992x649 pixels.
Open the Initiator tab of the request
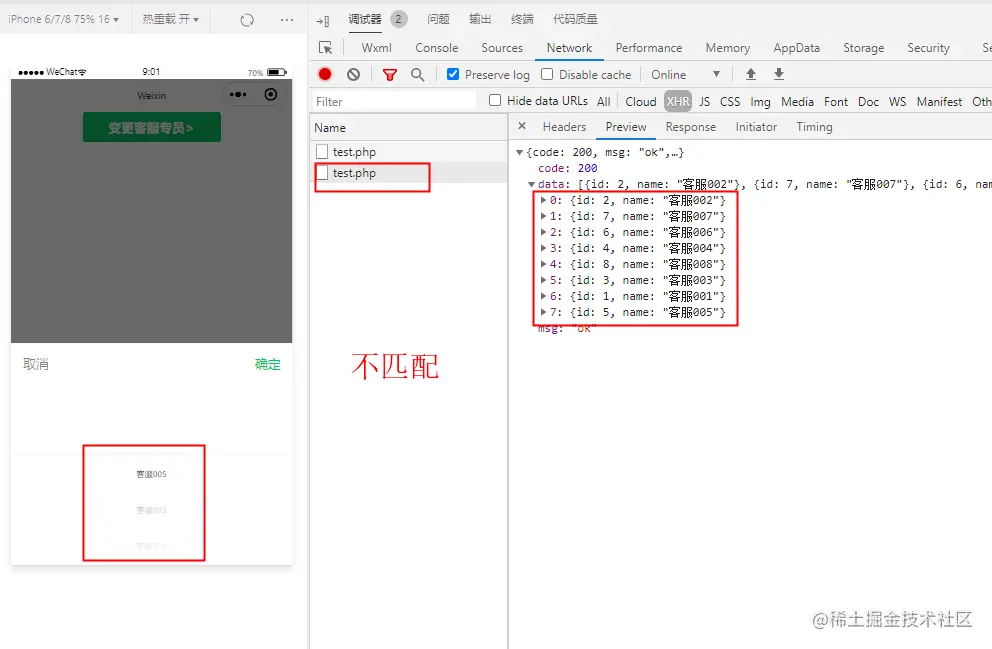[756, 127]
